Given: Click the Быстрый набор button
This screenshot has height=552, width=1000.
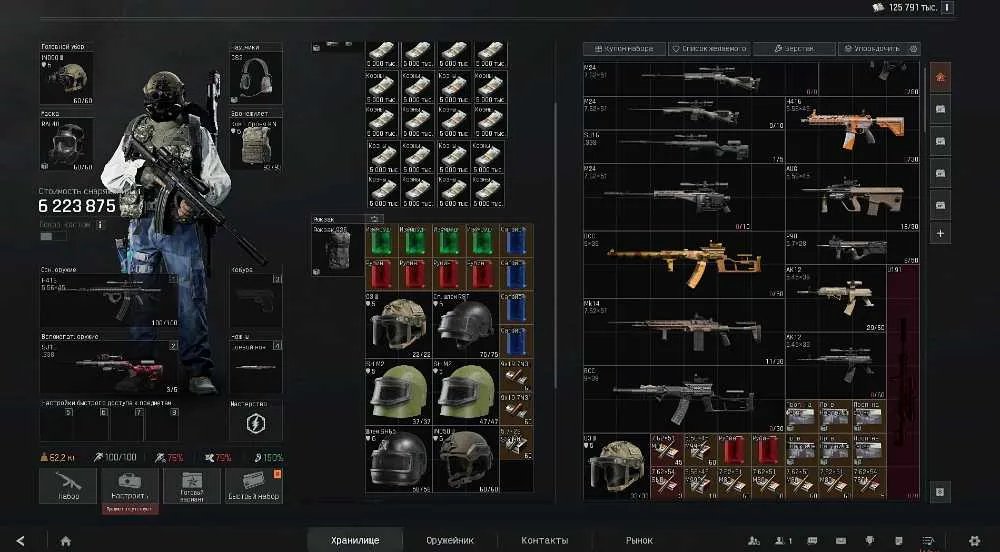Looking at the screenshot, I should 254,486.
